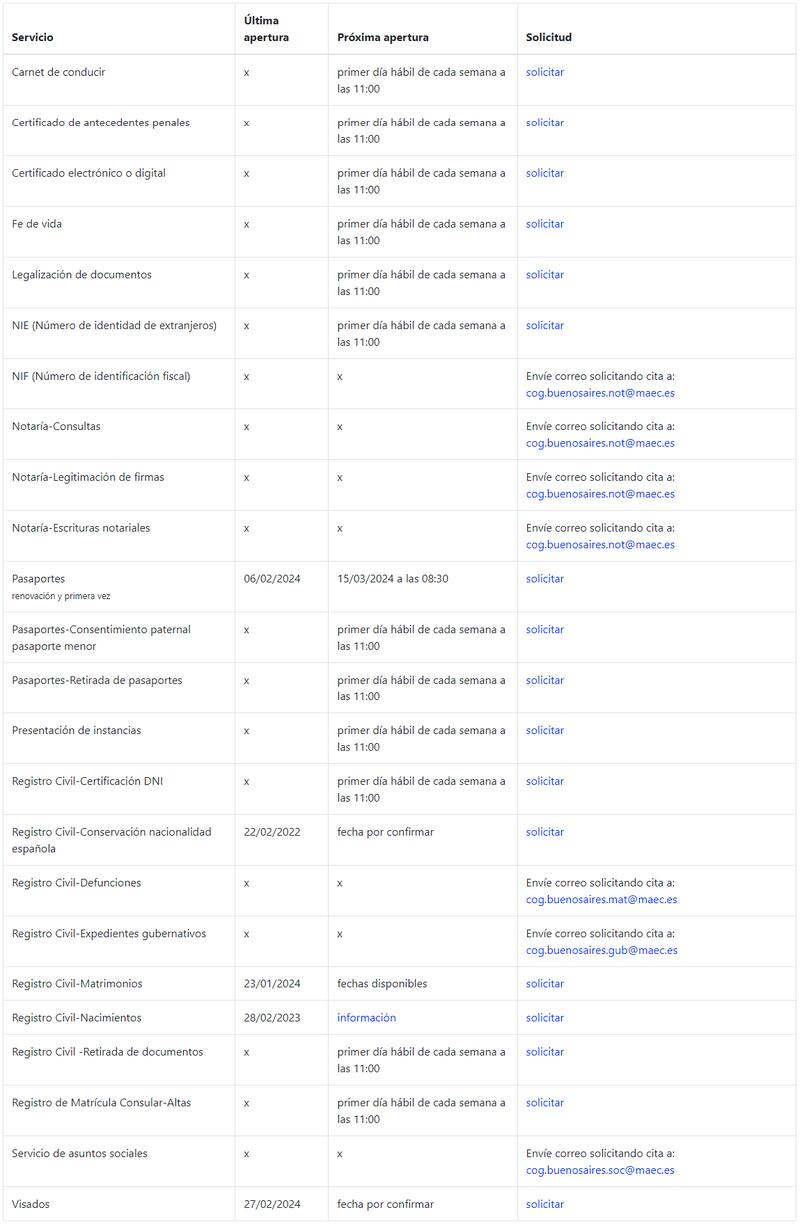The height and width of the screenshot is (1226, 800).
Task: Click solicitar for Registro Civil-Matrimonios
Action: (545, 984)
